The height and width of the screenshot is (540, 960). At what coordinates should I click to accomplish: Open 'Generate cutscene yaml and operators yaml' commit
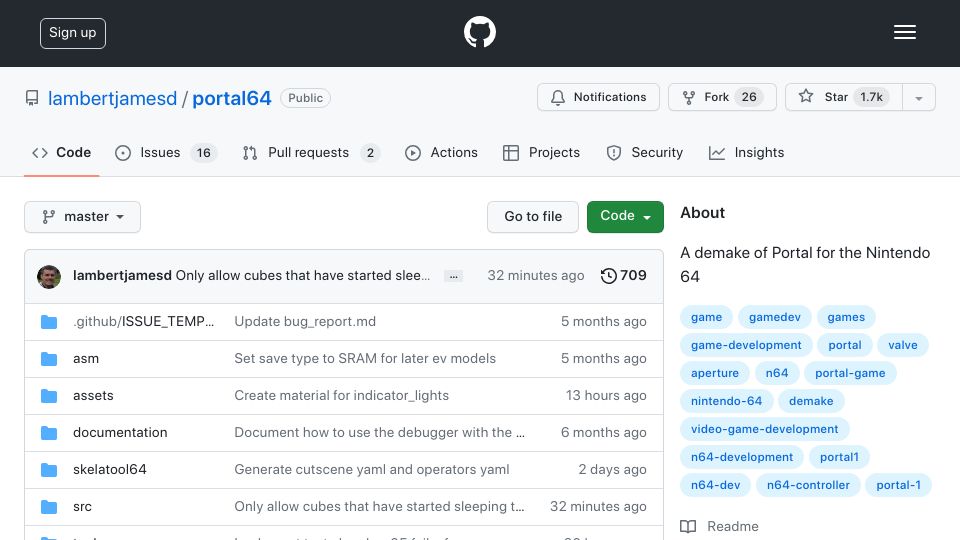point(372,470)
